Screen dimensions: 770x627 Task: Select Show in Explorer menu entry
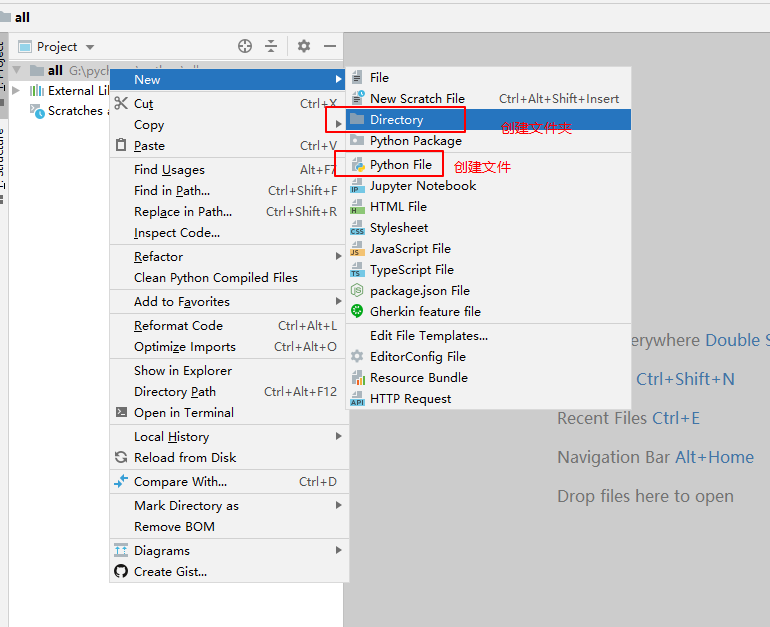(229, 371)
